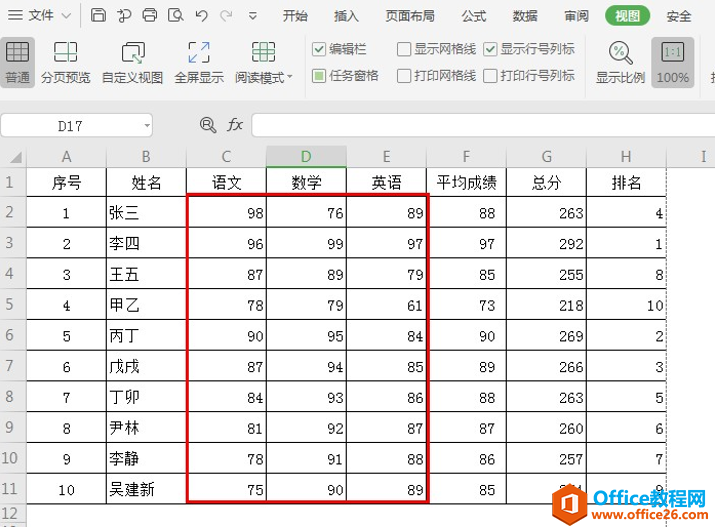Click into the formula bar input

pos(483,125)
